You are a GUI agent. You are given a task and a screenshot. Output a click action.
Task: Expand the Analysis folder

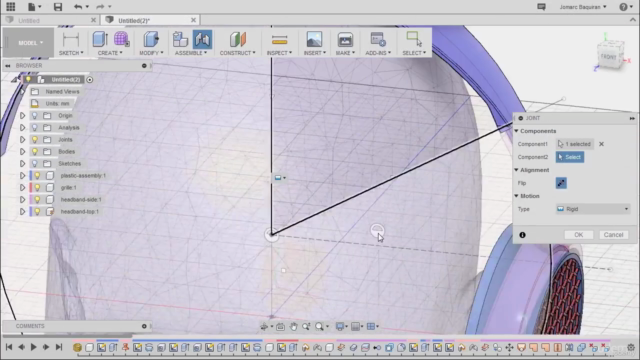point(22,127)
